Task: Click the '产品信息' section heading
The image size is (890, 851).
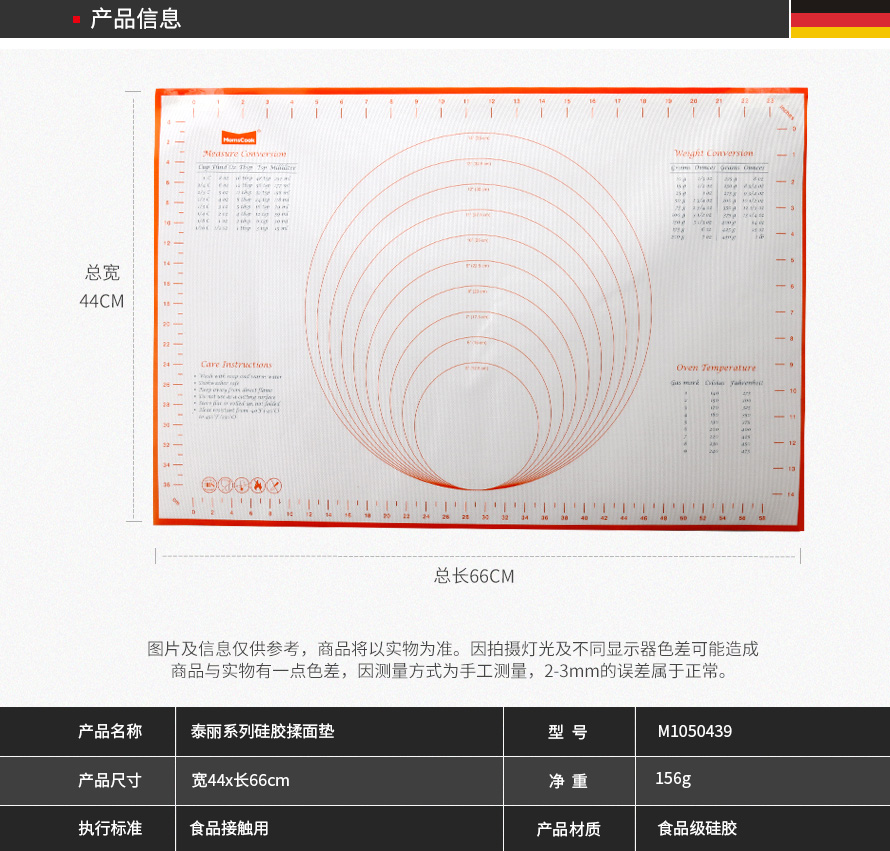Action: coord(136,19)
